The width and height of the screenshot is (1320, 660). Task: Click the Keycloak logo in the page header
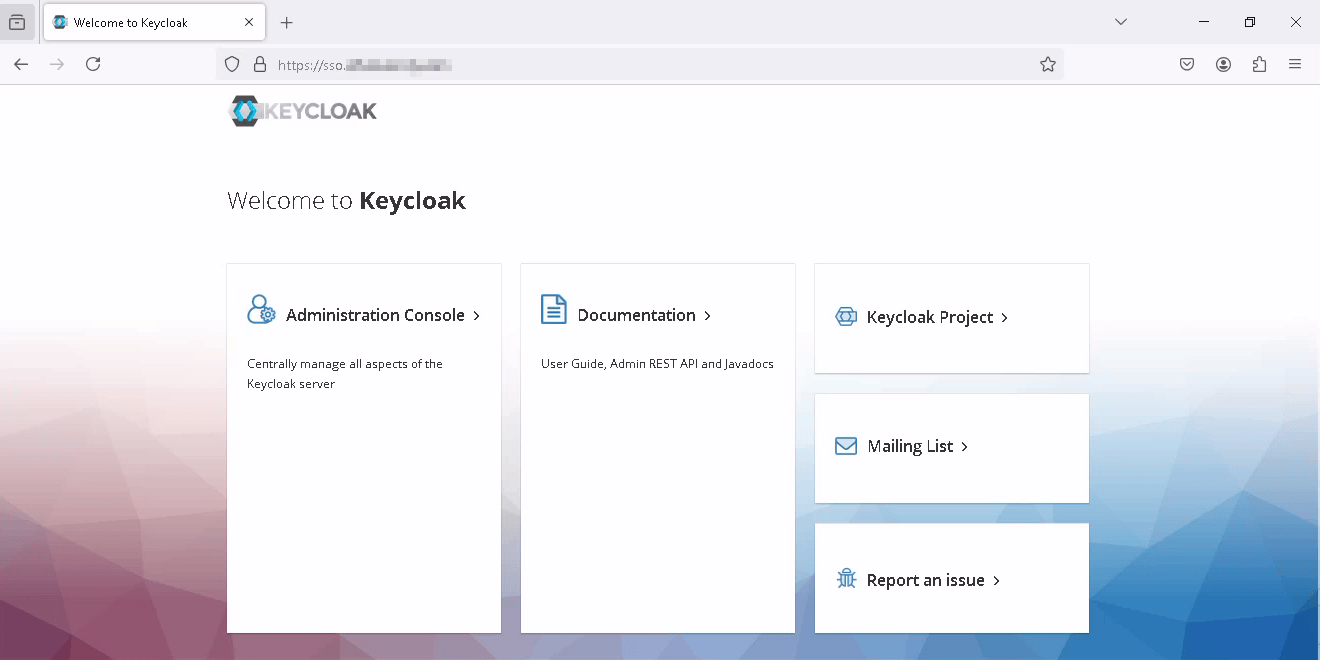302,110
